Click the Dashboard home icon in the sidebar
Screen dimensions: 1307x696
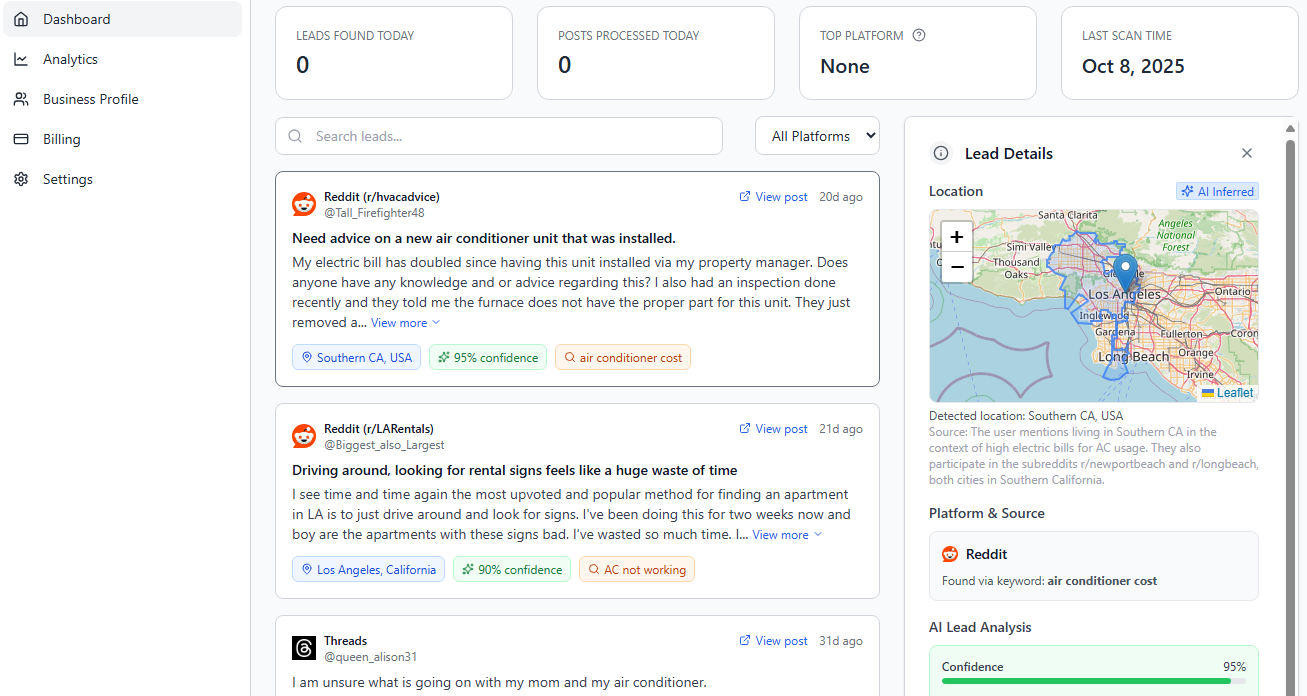20,18
